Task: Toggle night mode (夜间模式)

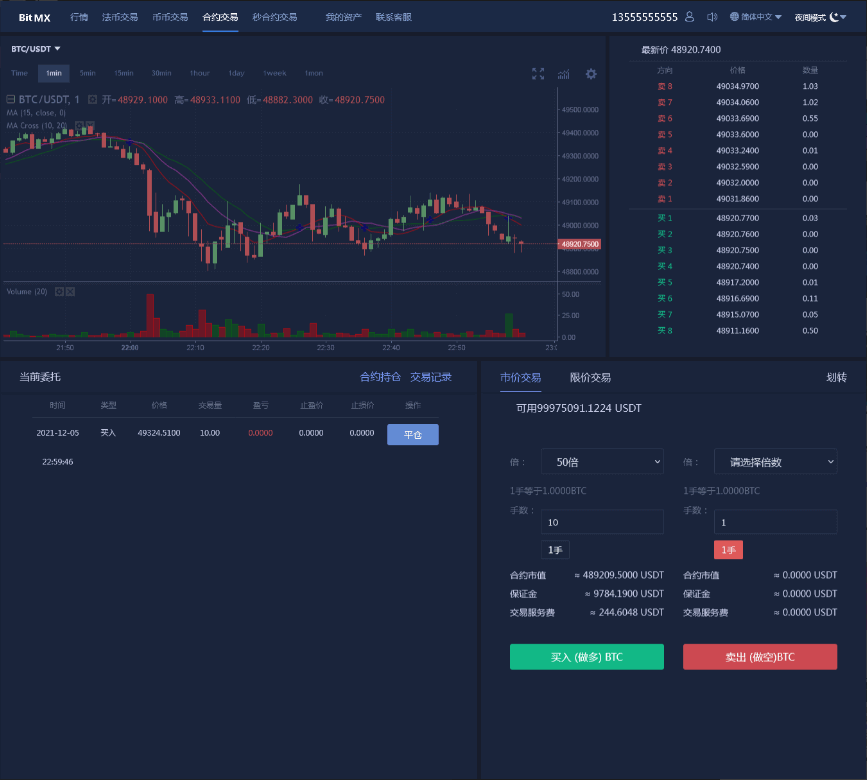Action: [x=819, y=17]
